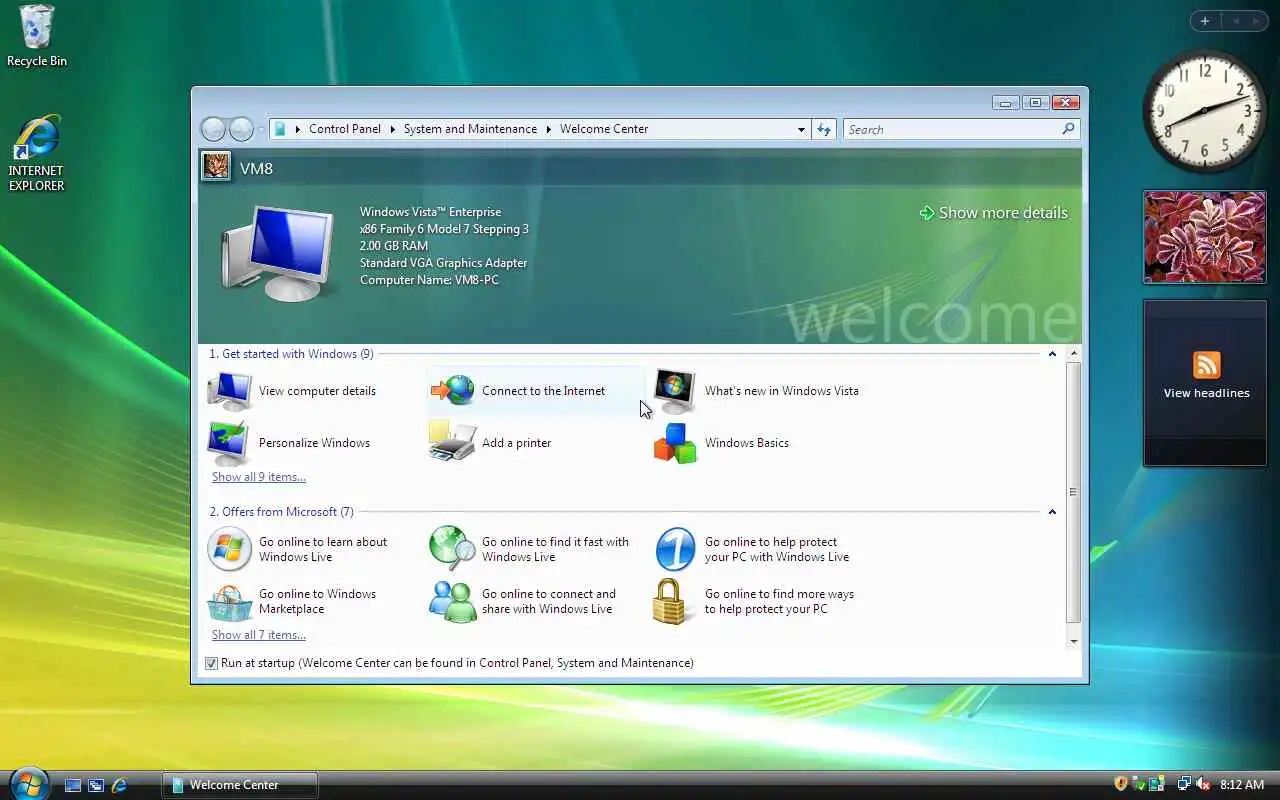This screenshot has height=800, width=1280.
Task: Uncheck the Run at startup checkbox
Action: click(x=211, y=663)
